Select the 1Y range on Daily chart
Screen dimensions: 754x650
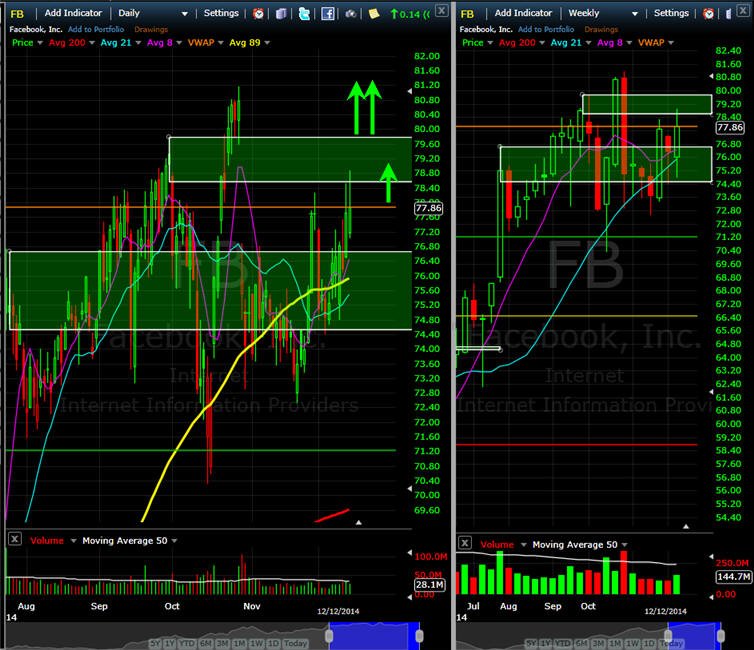click(169, 643)
